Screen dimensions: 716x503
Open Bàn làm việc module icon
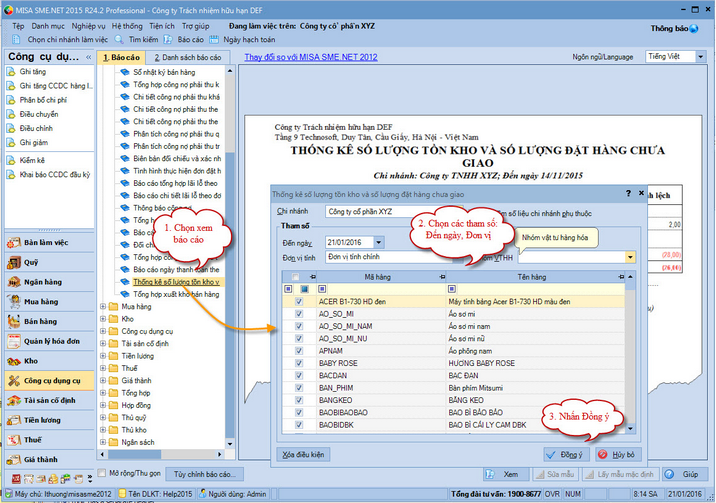[x=14, y=243]
